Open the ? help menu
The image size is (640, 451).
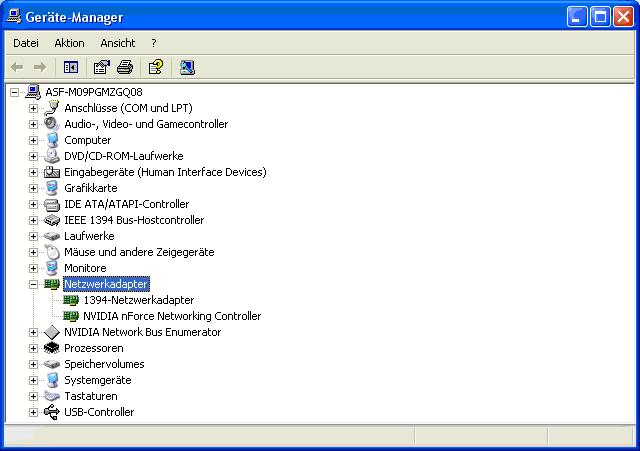click(x=153, y=43)
